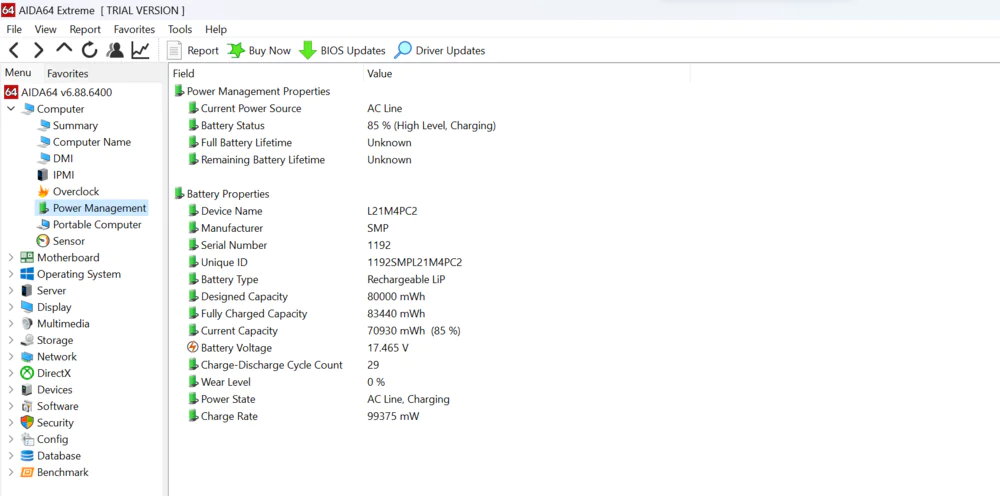The height and width of the screenshot is (496, 1000).
Task: Expand the Benchmark tree node
Action: pos(11,472)
